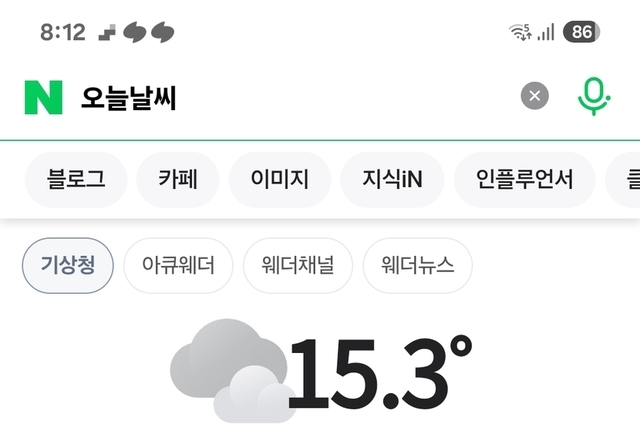Viewport: 640px width, 440px height.
Task: Tap the Wi-Fi status icon
Action: click(x=520, y=32)
